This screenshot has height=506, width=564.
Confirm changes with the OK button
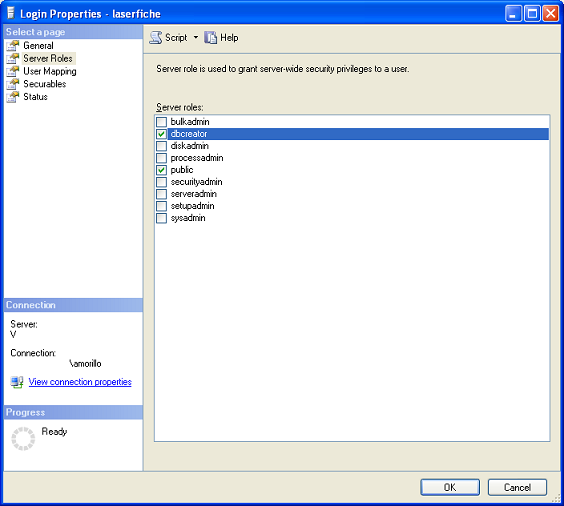coord(450,487)
